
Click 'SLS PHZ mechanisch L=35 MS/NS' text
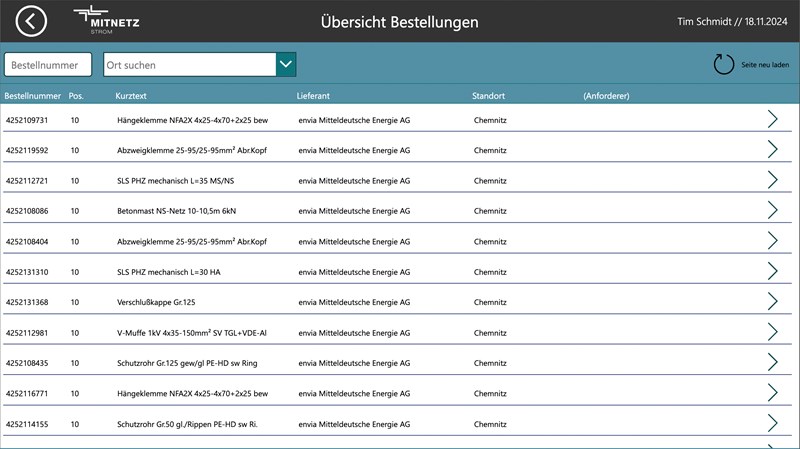(176, 181)
